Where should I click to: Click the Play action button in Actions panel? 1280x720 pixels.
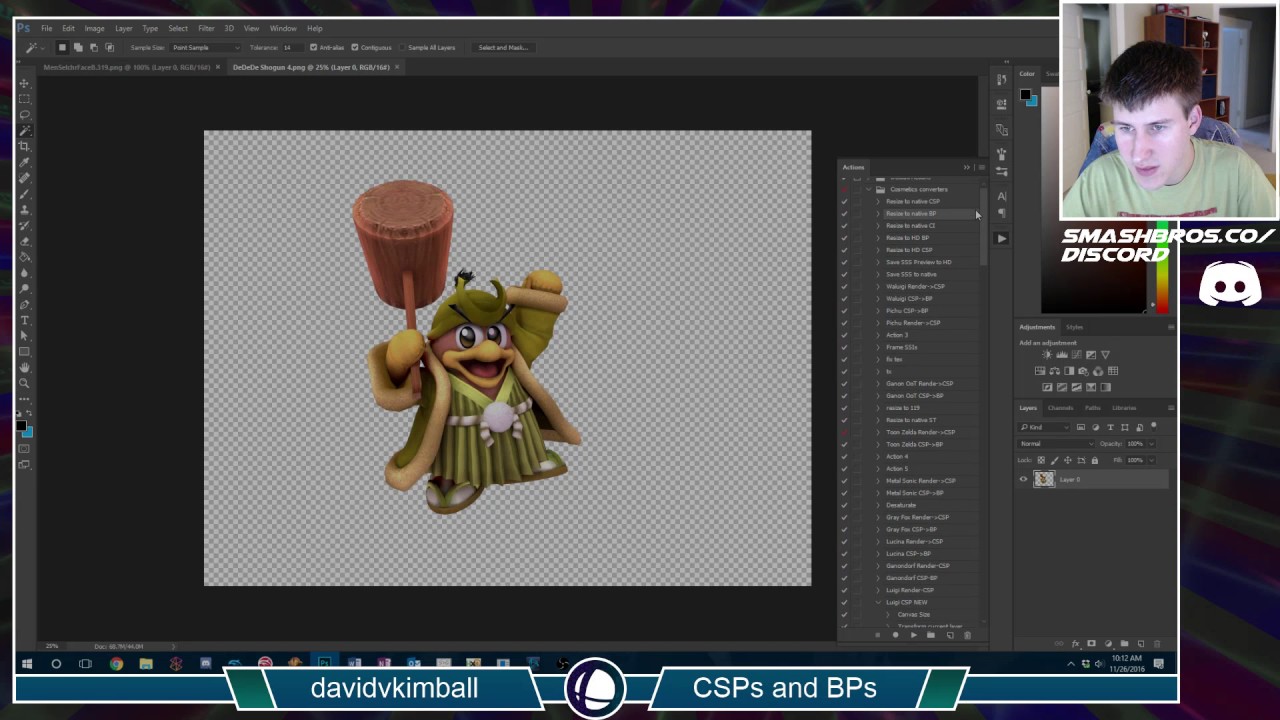(x=913, y=635)
